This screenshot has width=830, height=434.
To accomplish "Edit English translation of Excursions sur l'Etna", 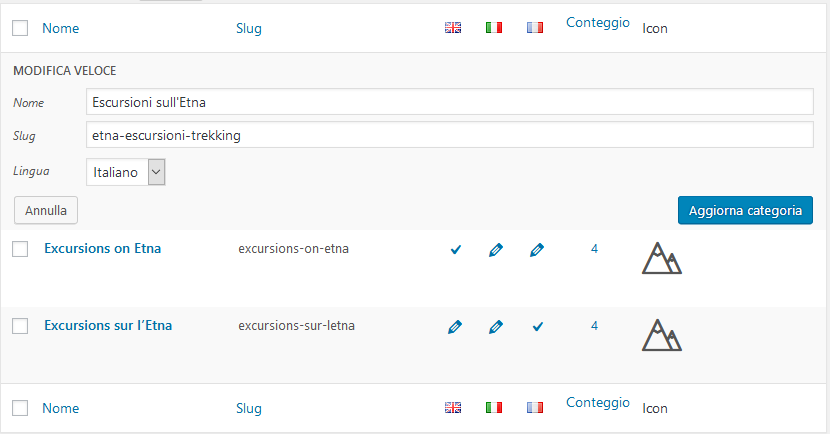I will click(x=455, y=327).
